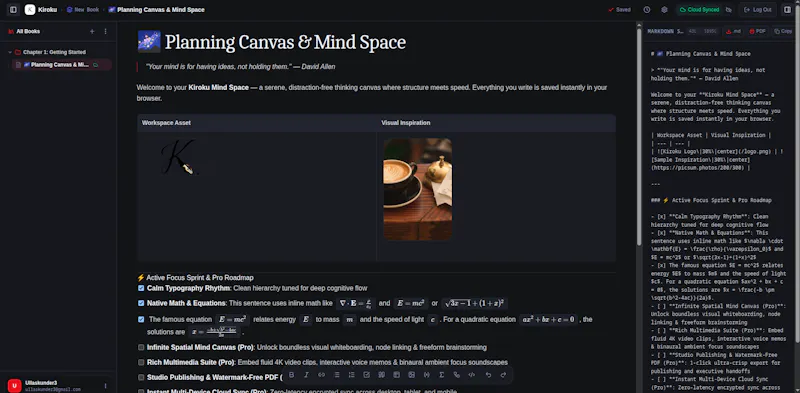Click the Cloud Synced status button

[699, 10]
